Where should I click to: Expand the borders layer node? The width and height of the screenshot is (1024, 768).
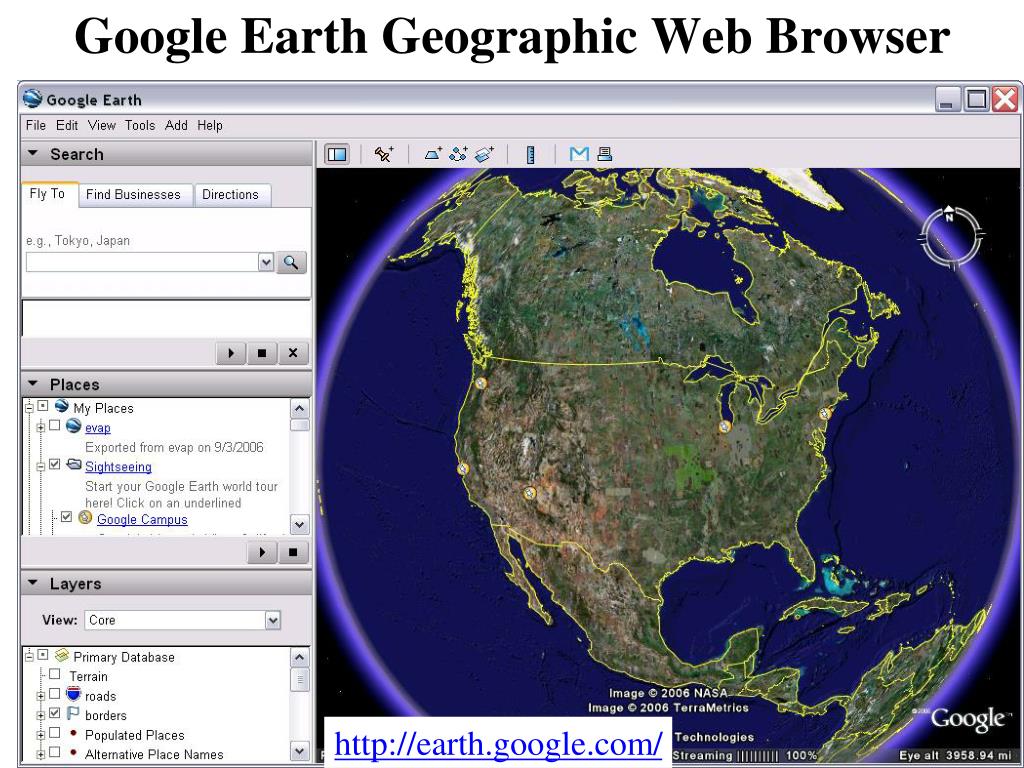40,716
